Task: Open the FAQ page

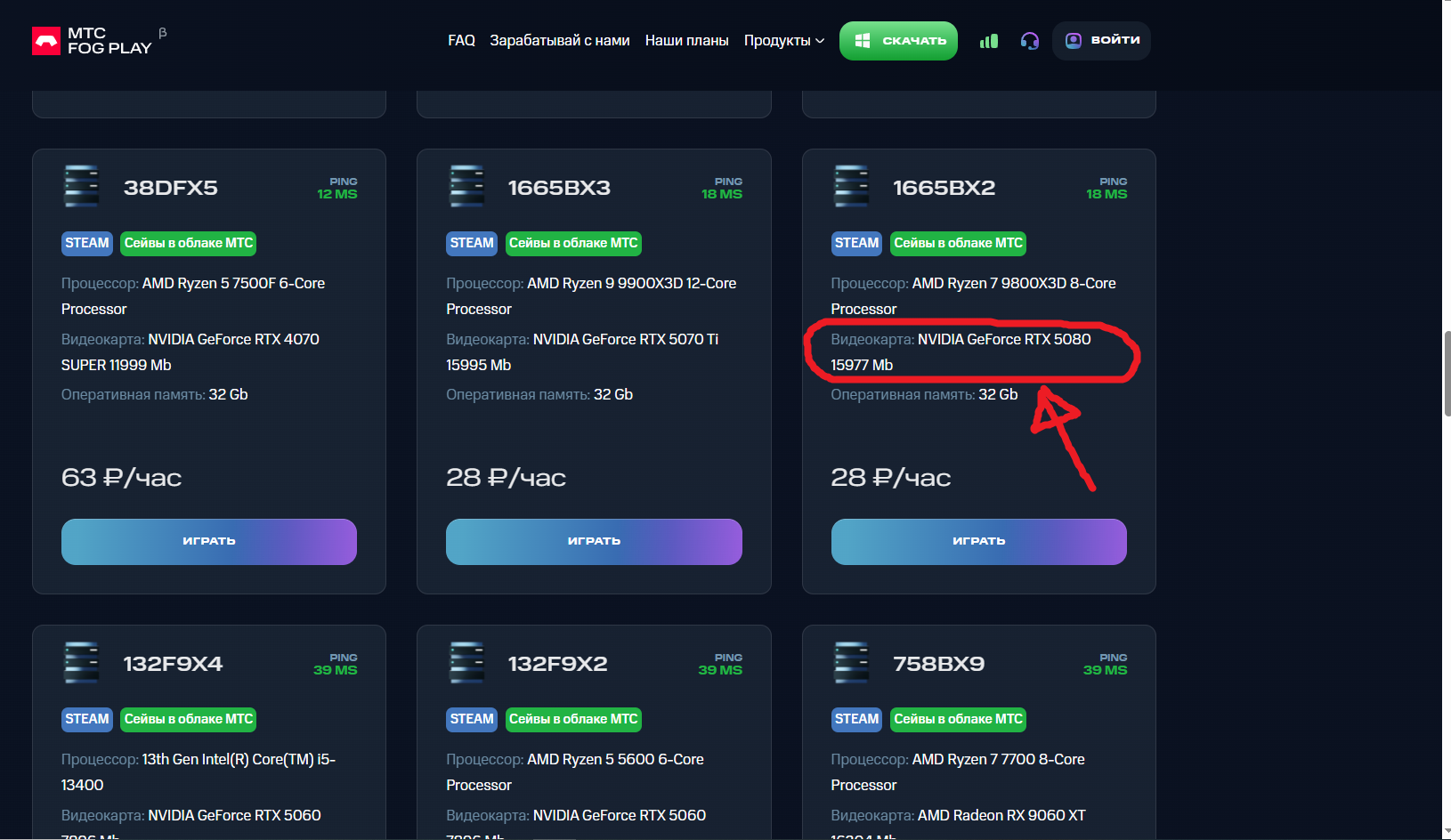Action: (x=461, y=41)
